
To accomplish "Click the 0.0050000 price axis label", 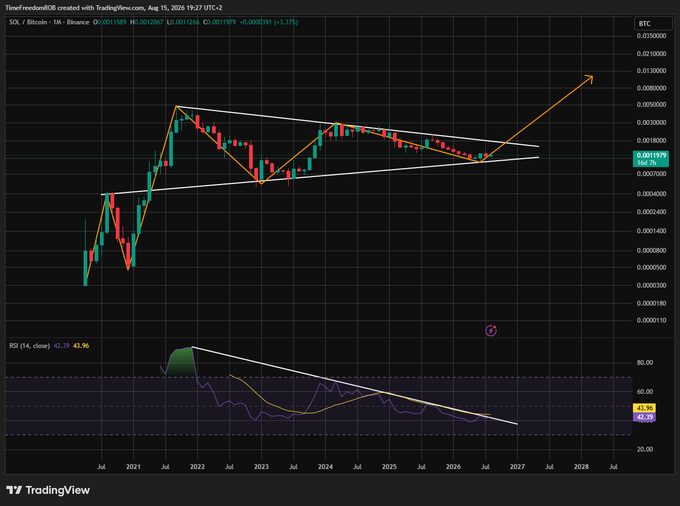I will 651,104.
